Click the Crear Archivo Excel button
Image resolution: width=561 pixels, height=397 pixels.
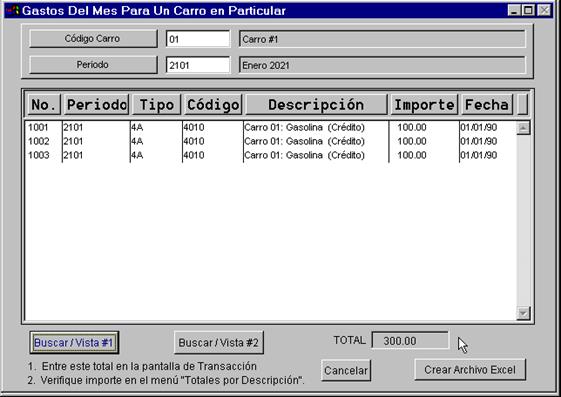tap(470, 369)
